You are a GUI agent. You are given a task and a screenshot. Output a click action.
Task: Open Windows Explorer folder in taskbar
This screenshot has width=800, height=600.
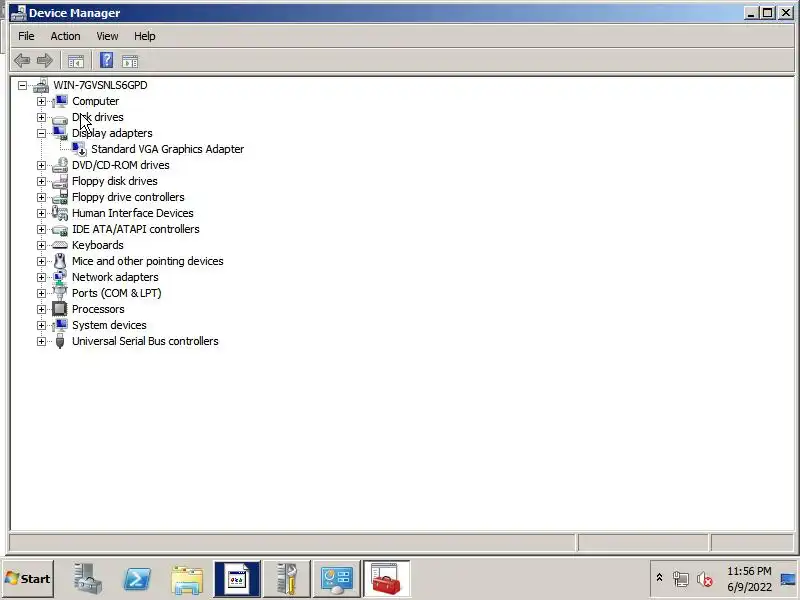[x=187, y=580]
